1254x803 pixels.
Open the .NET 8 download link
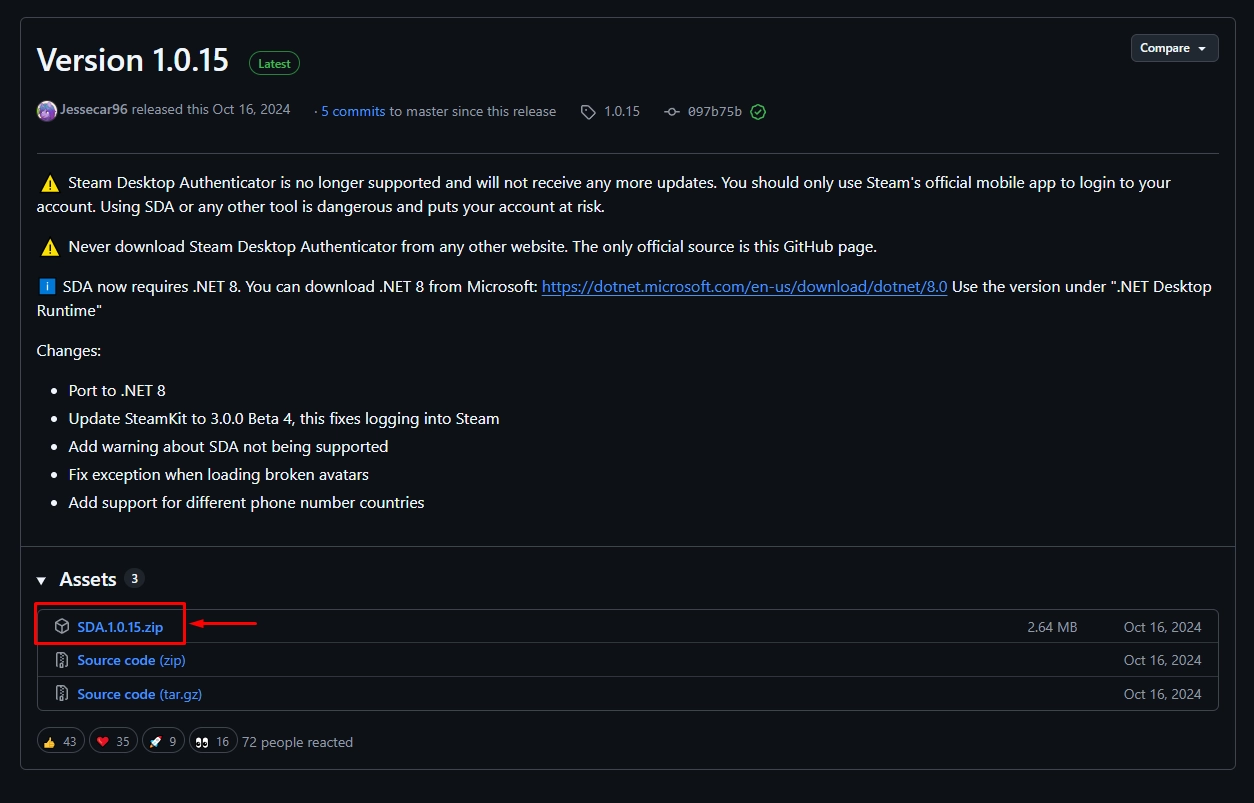pyautogui.click(x=744, y=286)
